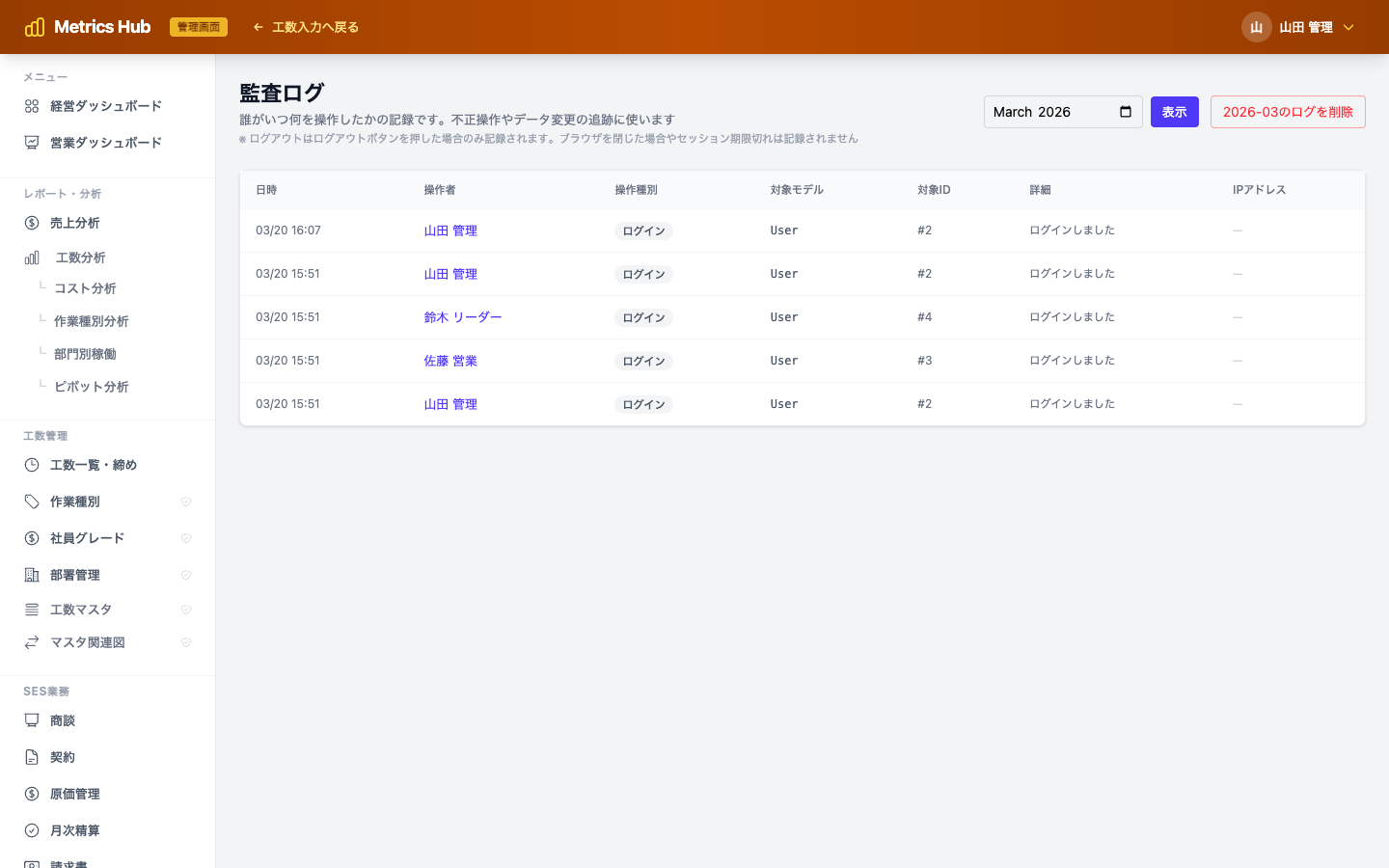Screen dimensions: 1389x868
Task: Open 山田 管理 link in 16:07 row
Action: tap(450, 231)
